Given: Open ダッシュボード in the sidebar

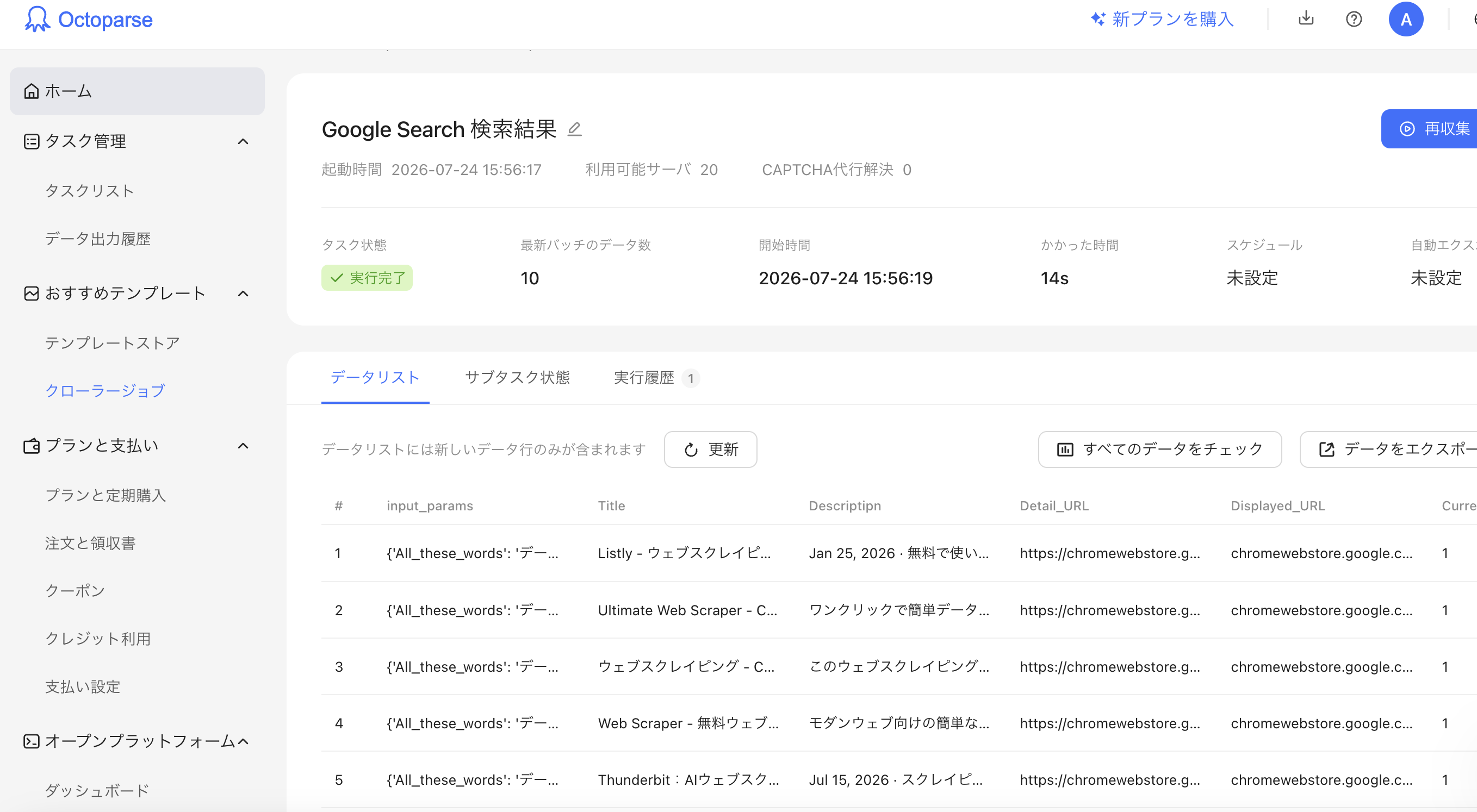Looking at the screenshot, I should [97, 791].
